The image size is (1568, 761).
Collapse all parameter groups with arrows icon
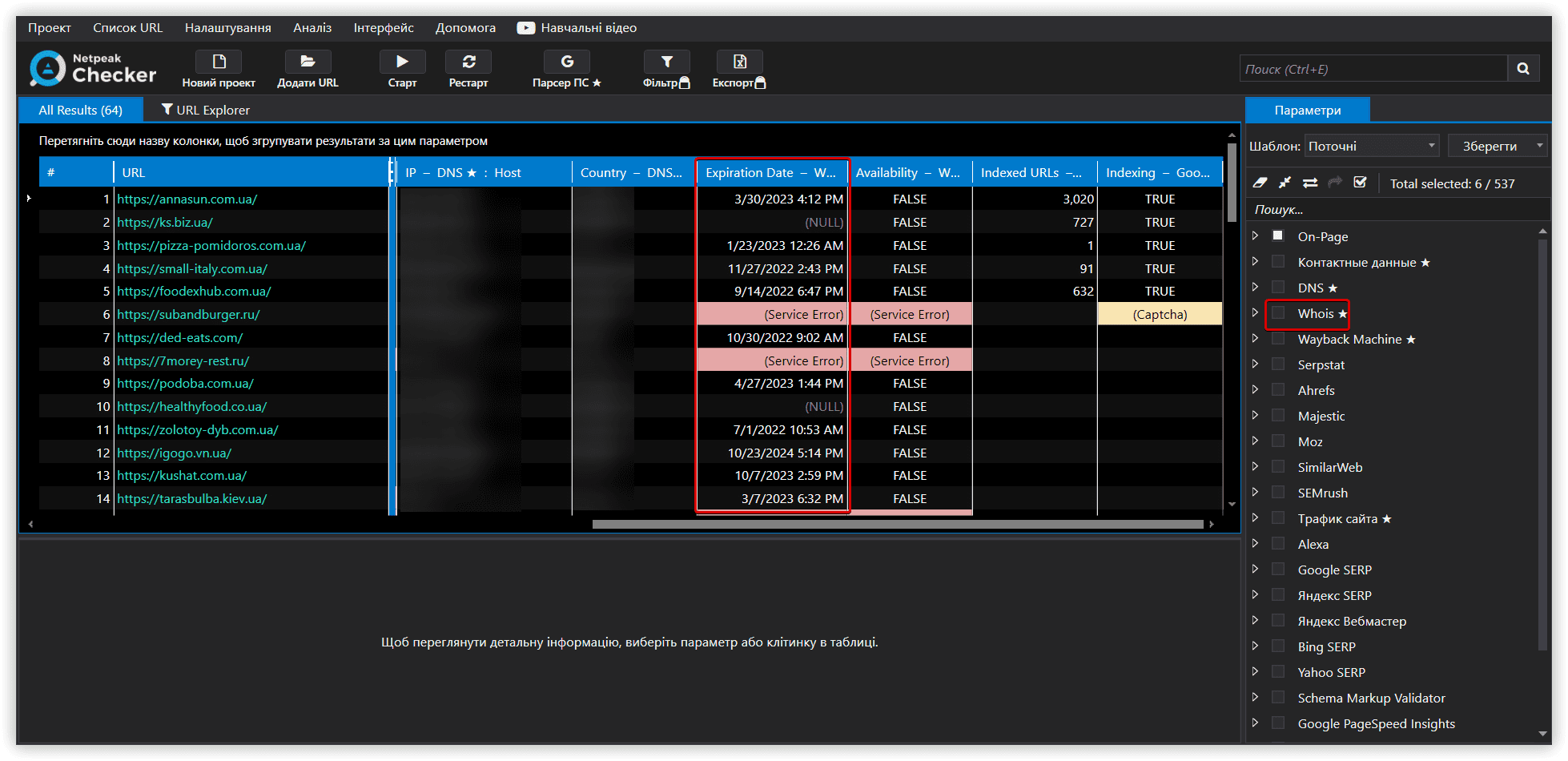[x=1285, y=183]
